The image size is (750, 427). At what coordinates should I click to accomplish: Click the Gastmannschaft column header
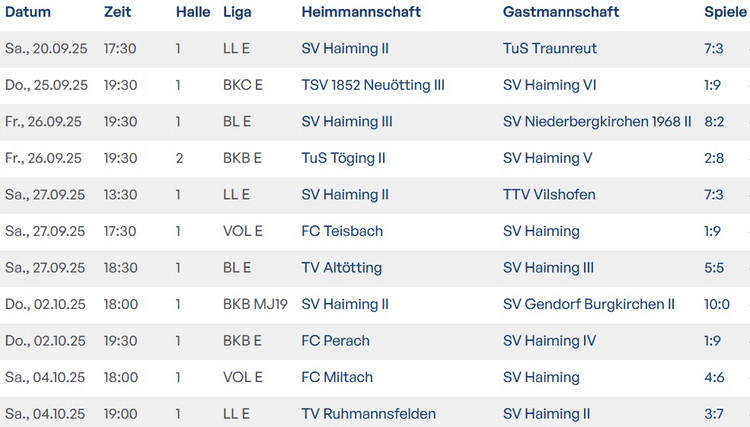(x=561, y=12)
